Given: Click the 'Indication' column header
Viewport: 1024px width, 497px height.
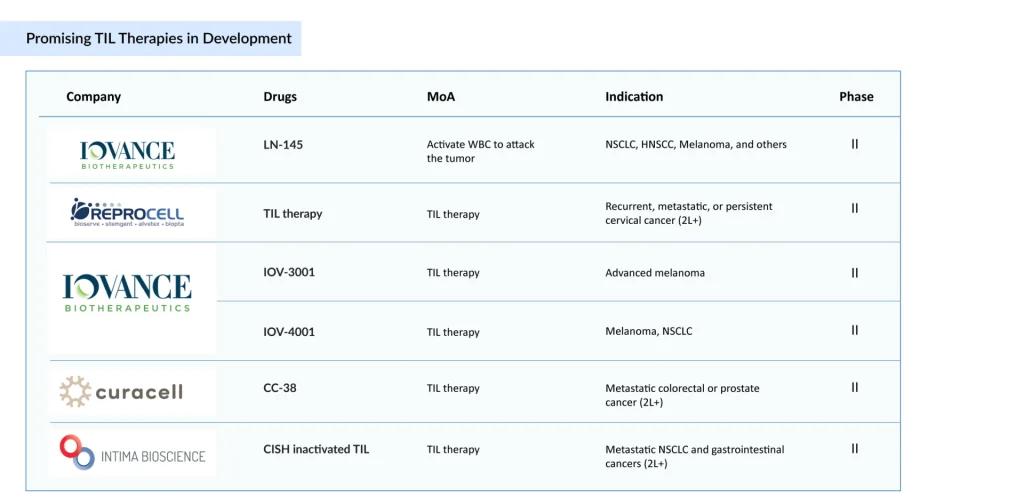Looking at the screenshot, I should coord(634,97).
